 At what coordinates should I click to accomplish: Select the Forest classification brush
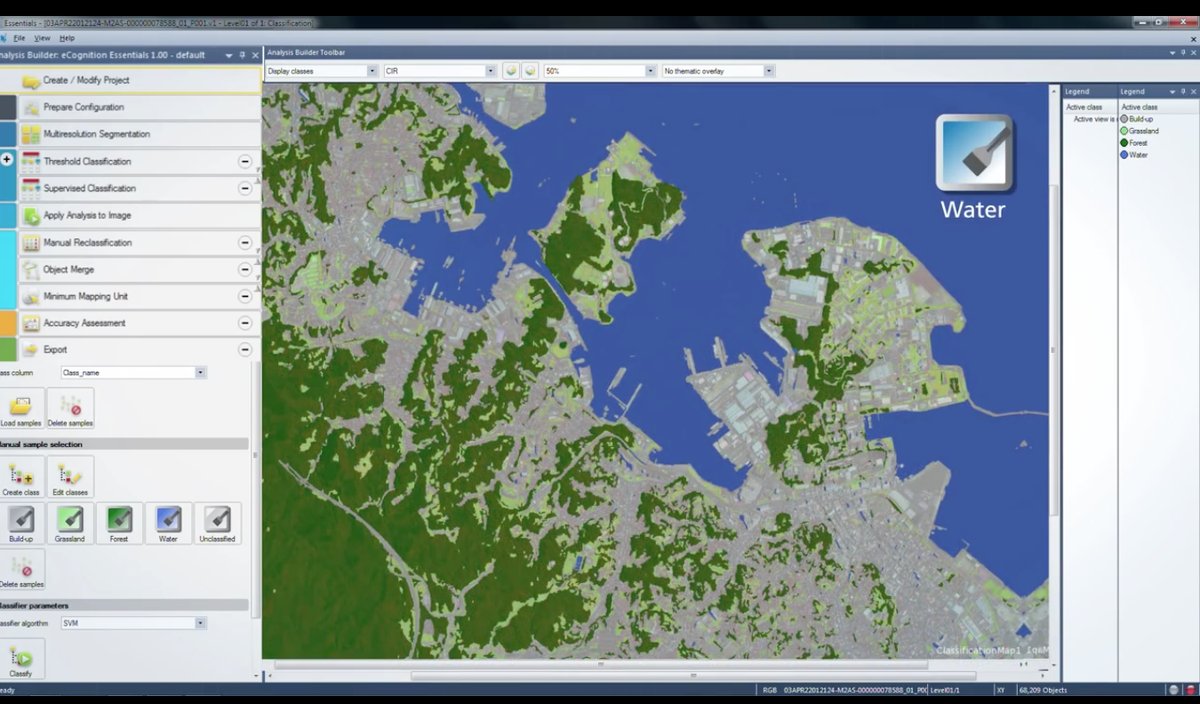[x=119, y=520]
